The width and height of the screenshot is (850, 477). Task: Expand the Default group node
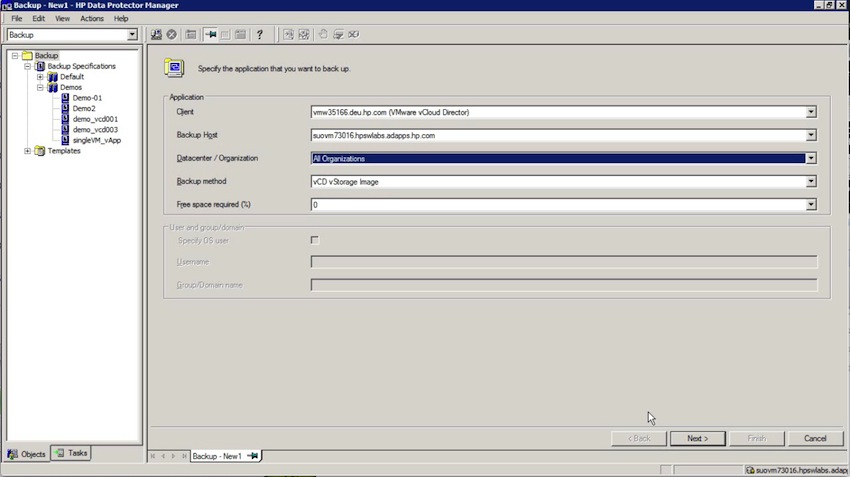tap(40, 77)
